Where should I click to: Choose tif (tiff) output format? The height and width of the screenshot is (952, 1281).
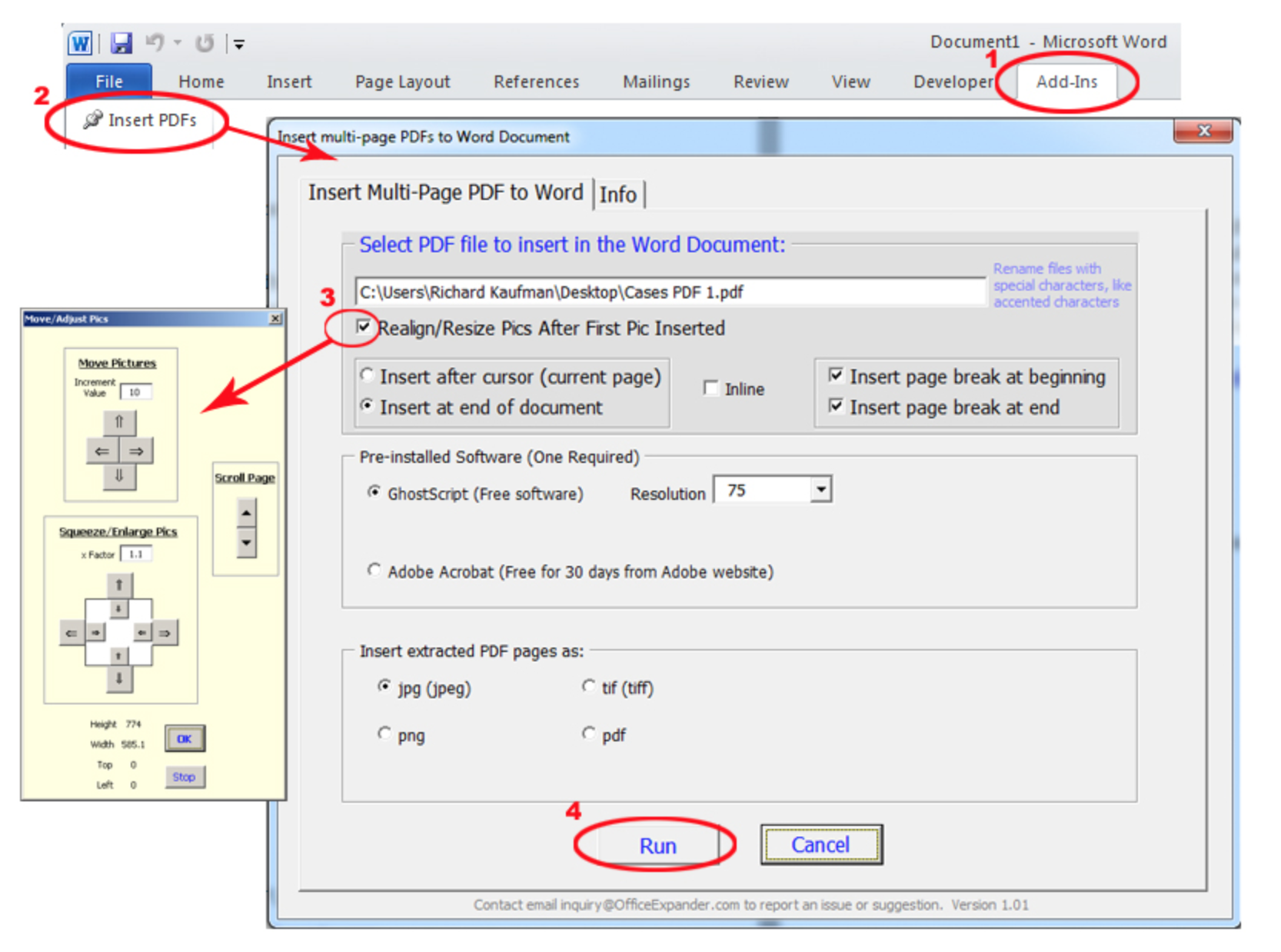point(589,686)
